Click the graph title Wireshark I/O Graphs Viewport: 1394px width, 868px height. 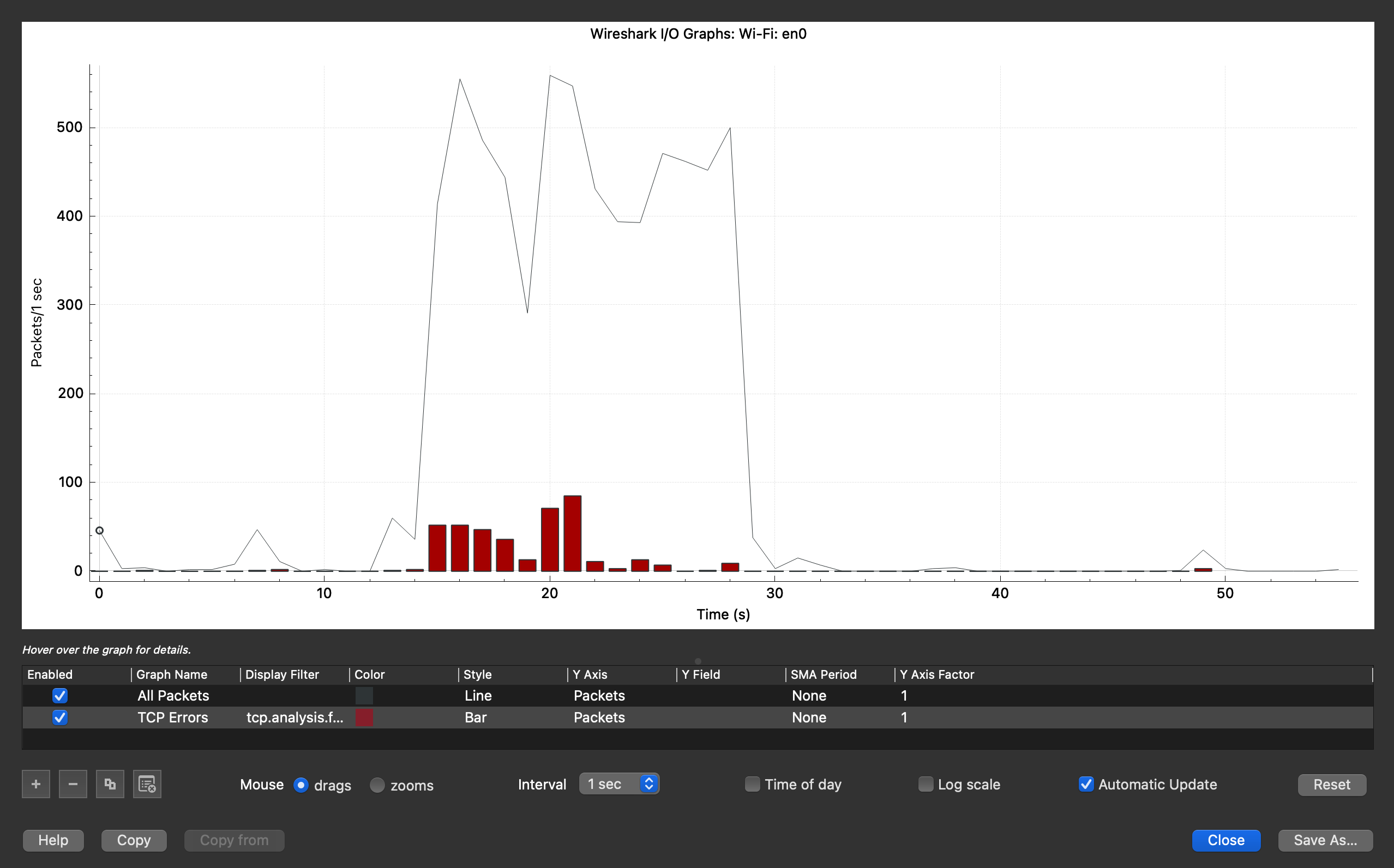[x=698, y=34]
